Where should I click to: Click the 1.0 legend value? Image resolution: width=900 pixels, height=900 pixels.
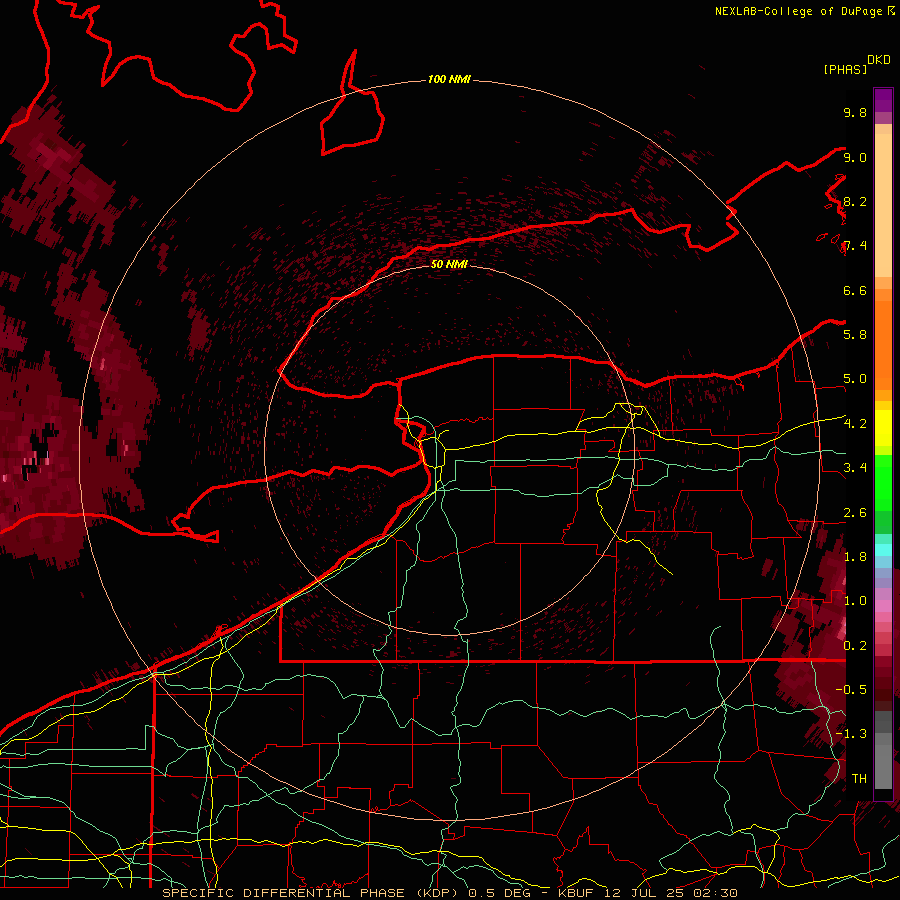click(855, 601)
